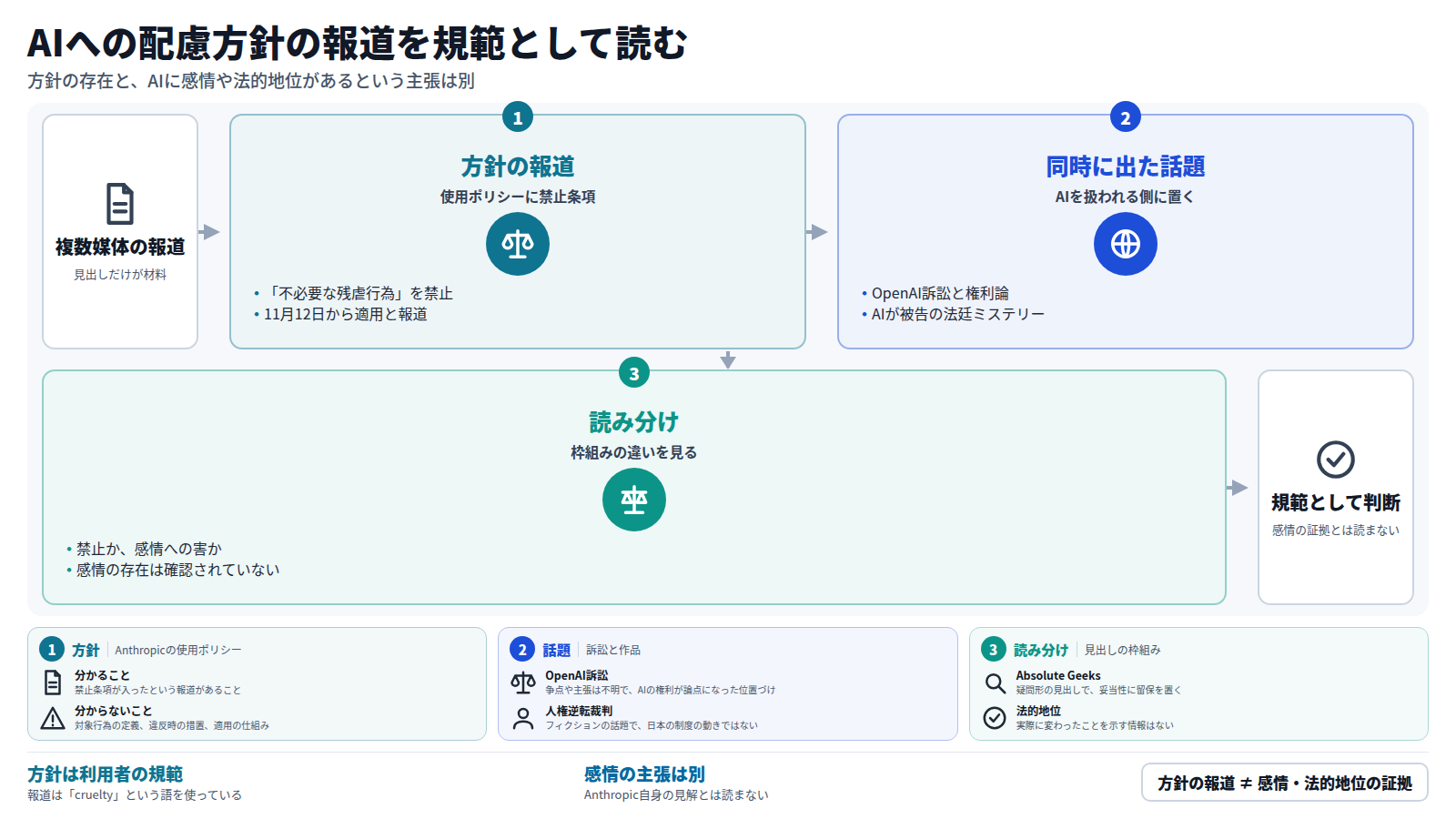The height and width of the screenshot is (819, 1456).
Task: Click the text 見出しだけが材料
Action: pos(120,274)
